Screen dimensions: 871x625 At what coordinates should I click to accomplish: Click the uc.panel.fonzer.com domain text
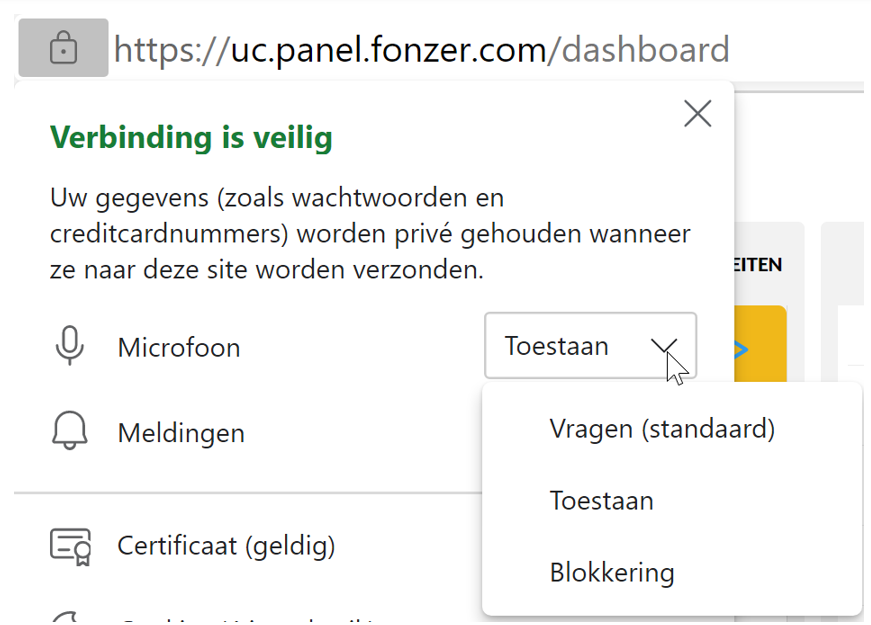tap(389, 50)
